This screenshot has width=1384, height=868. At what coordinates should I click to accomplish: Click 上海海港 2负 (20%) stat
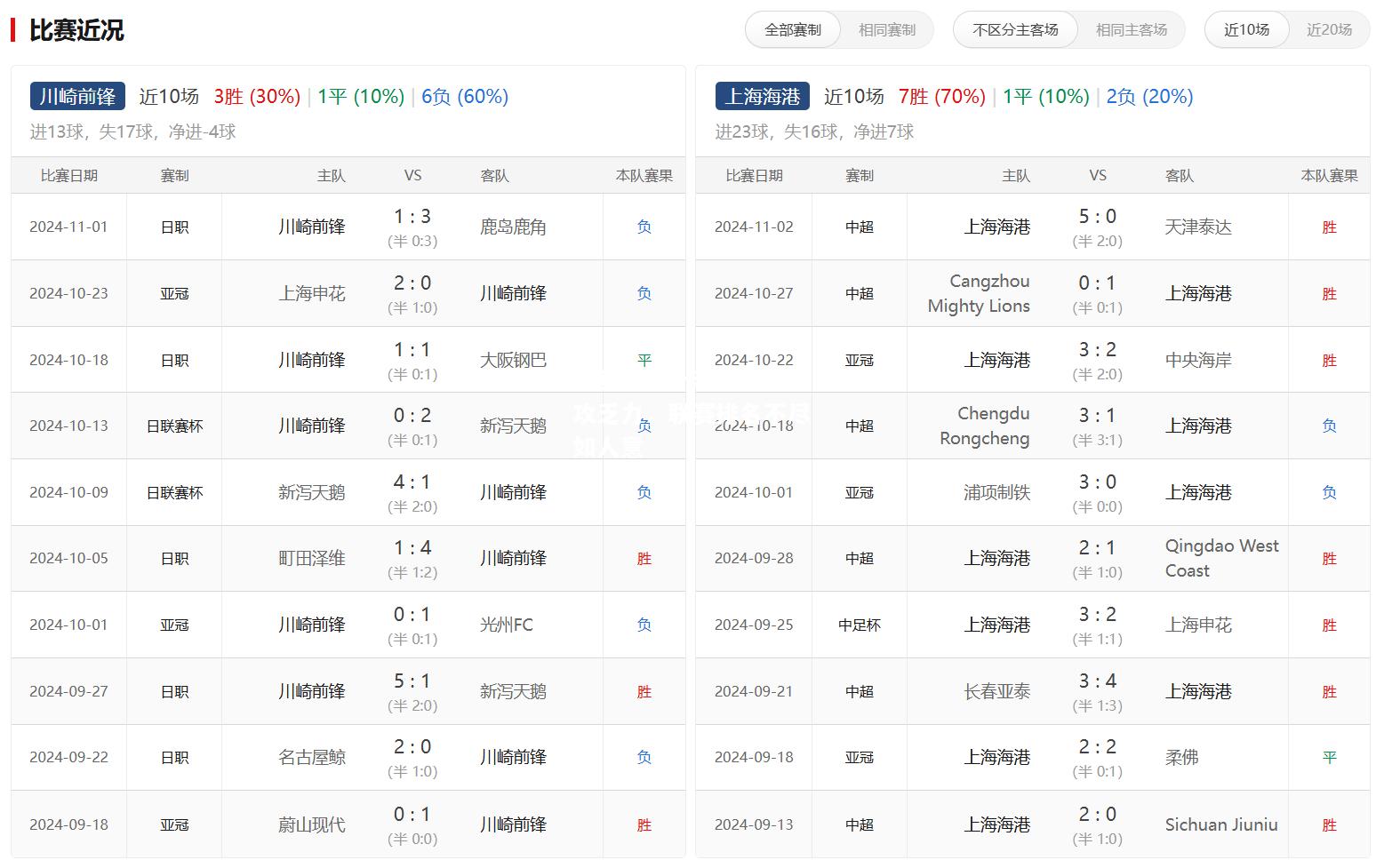click(x=1149, y=96)
